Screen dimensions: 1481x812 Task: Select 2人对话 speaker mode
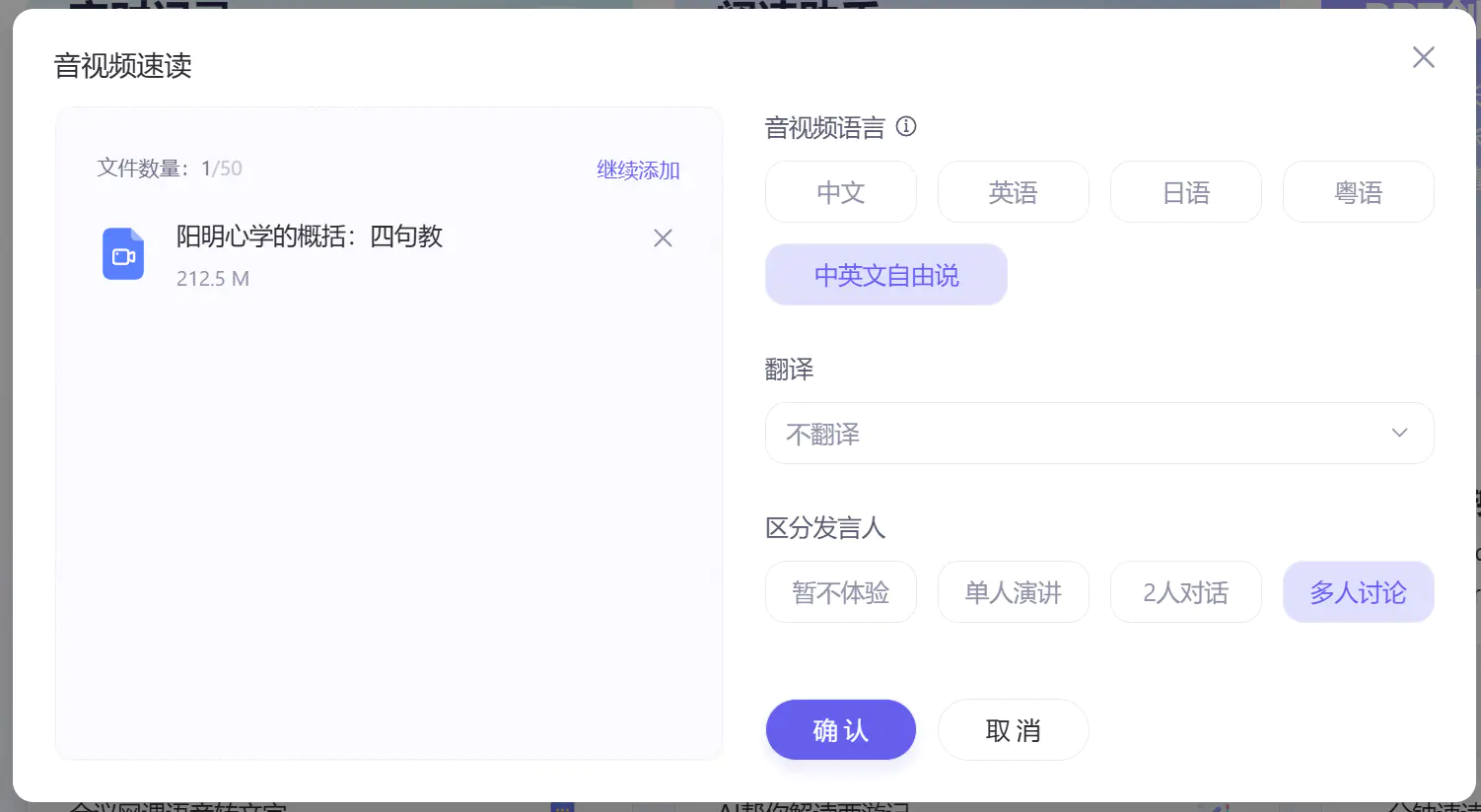1185,592
